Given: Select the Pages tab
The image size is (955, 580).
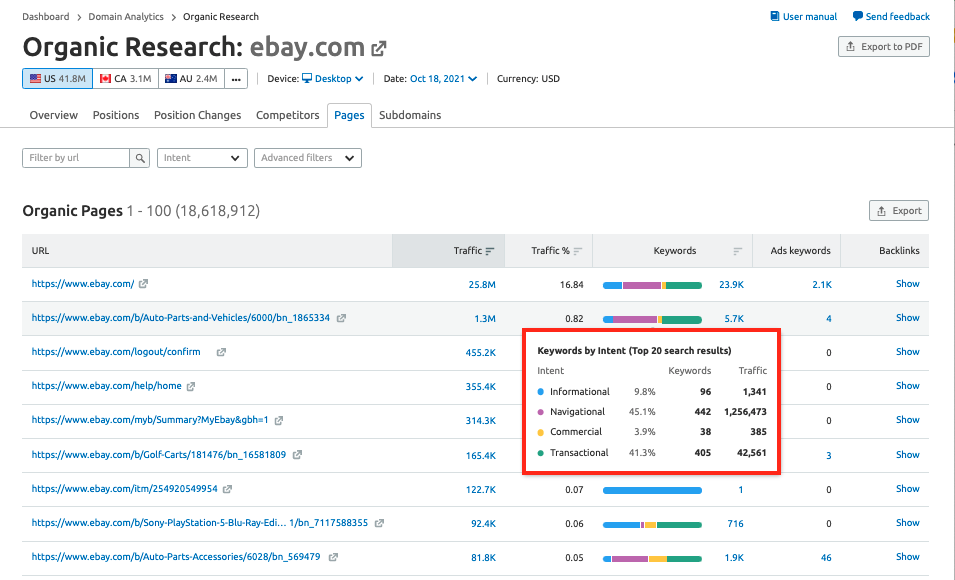Looking at the screenshot, I should [x=349, y=116].
